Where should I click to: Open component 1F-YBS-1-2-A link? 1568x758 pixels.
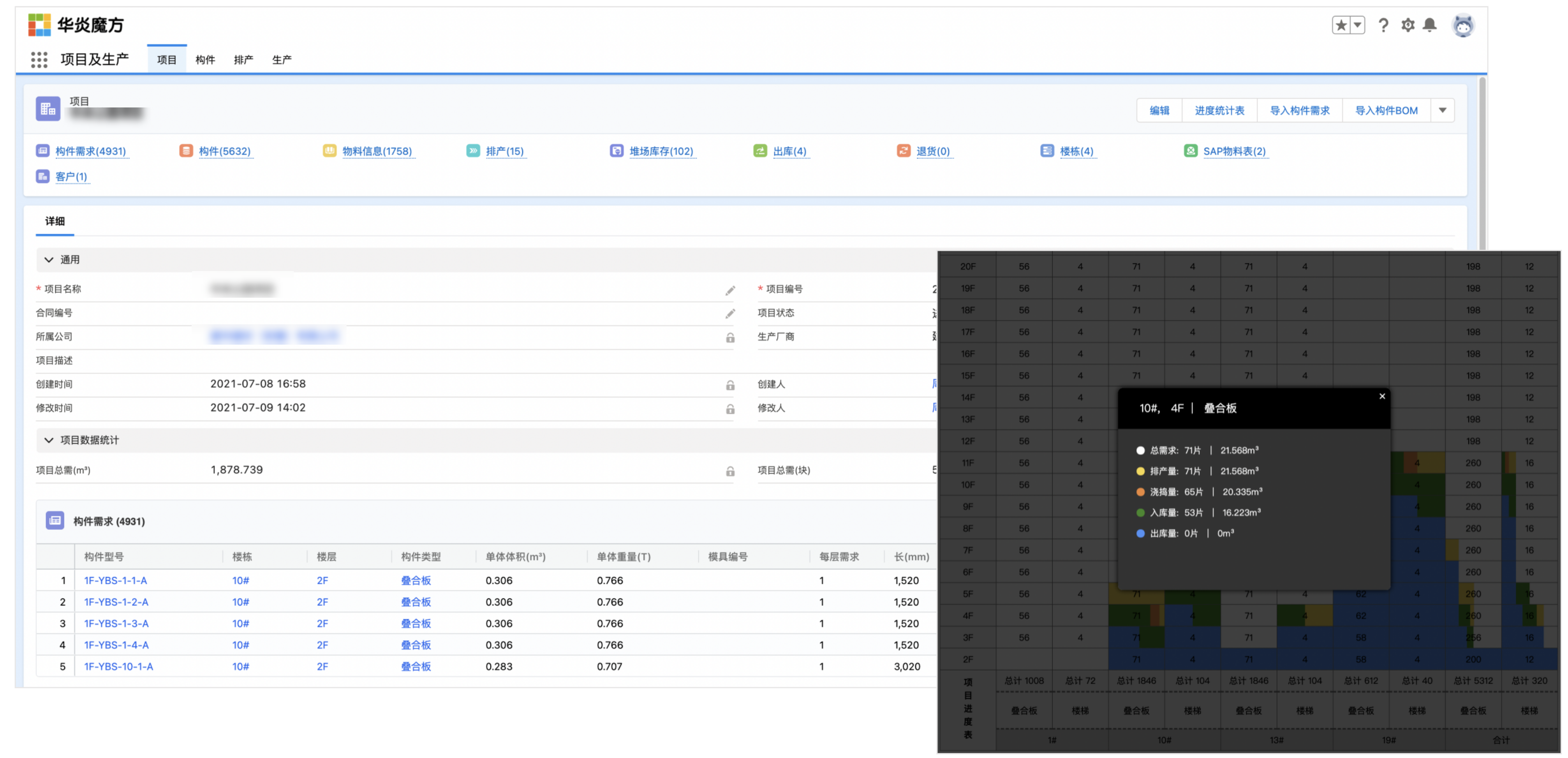coord(116,602)
